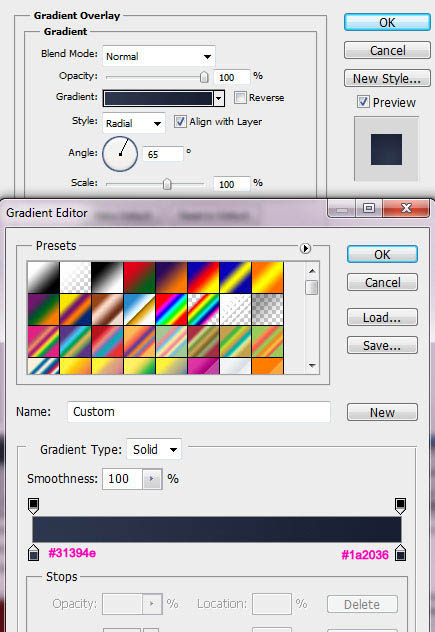Screen dimensions: 435x632
Task: Choose the rainbow spectrum gradient preset
Action: click(x=171, y=310)
